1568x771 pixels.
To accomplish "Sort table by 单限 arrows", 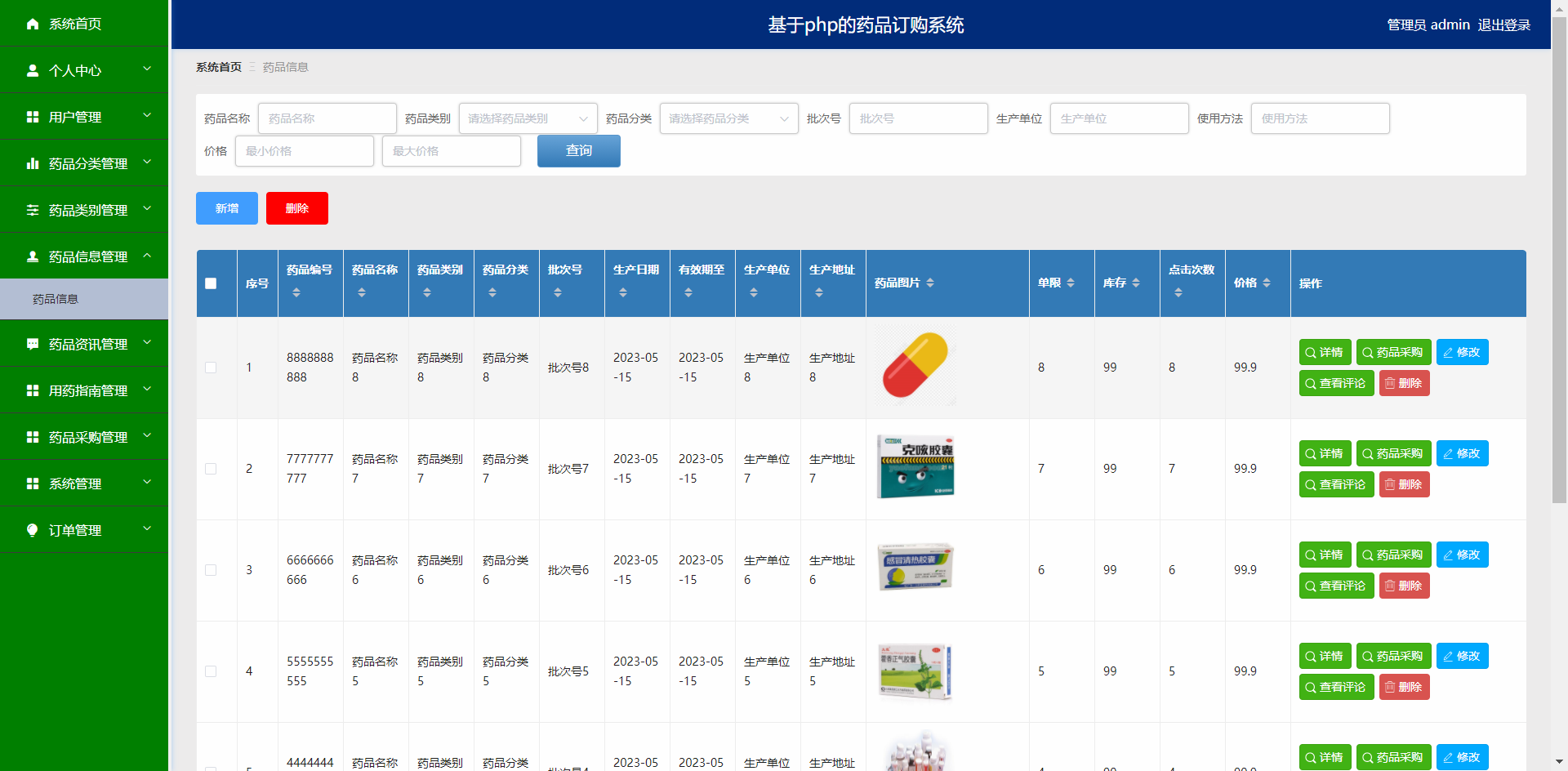I will point(1071,283).
